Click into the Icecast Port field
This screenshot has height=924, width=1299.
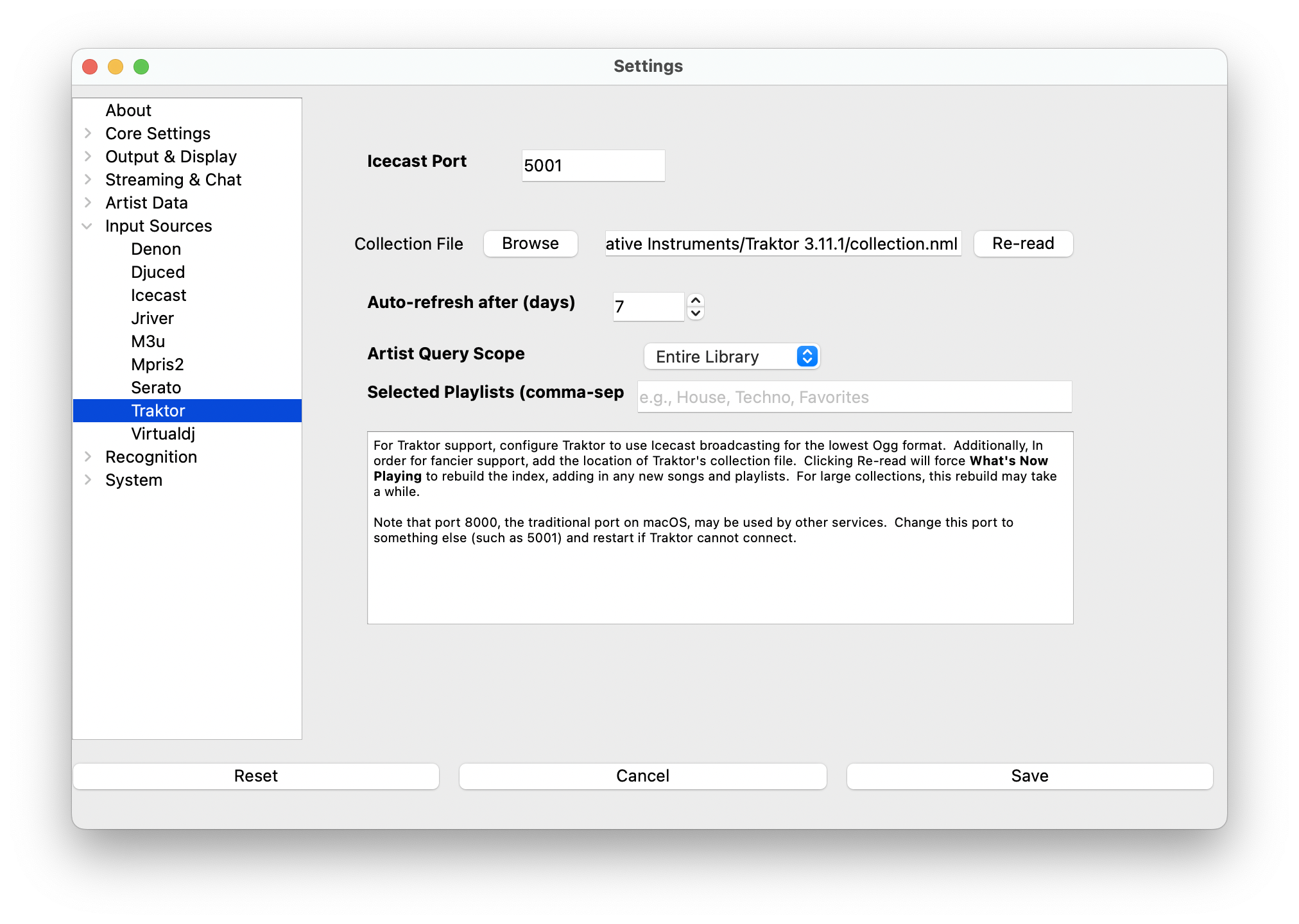pyautogui.click(x=593, y=166)
